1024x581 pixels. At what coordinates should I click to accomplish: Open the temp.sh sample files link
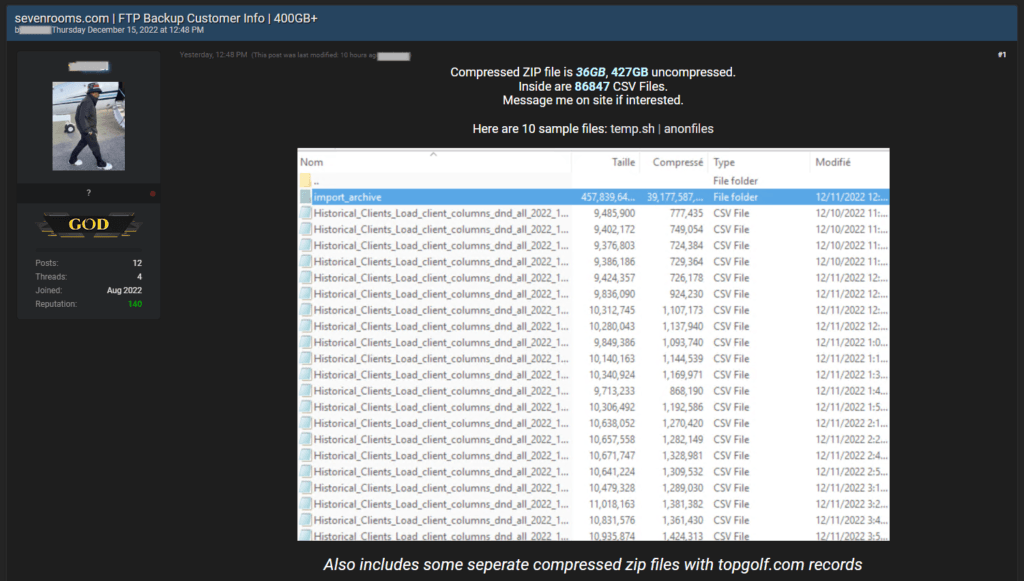(632, 129)
